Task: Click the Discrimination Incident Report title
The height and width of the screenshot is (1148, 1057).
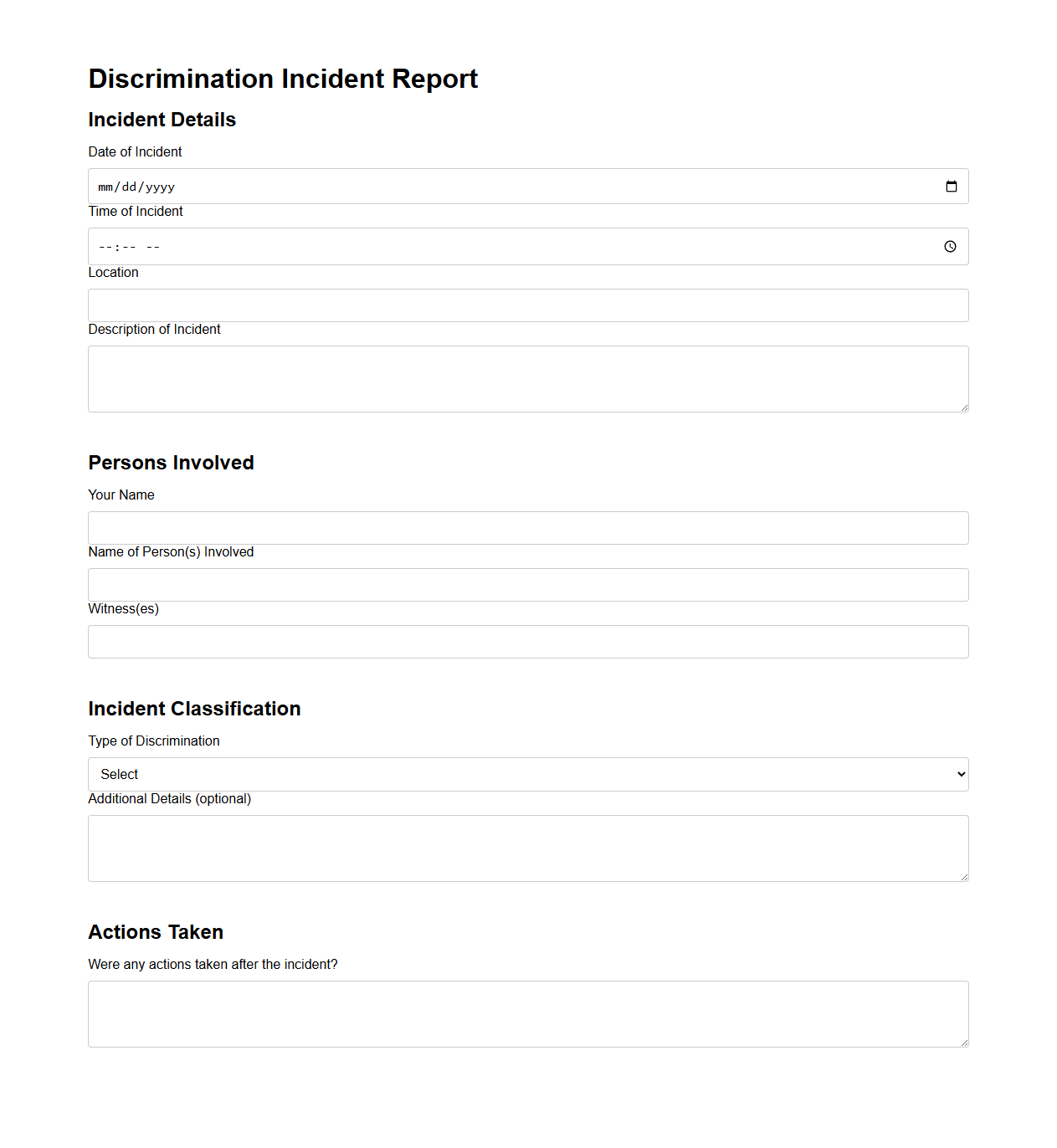Action: coord(283,79)
